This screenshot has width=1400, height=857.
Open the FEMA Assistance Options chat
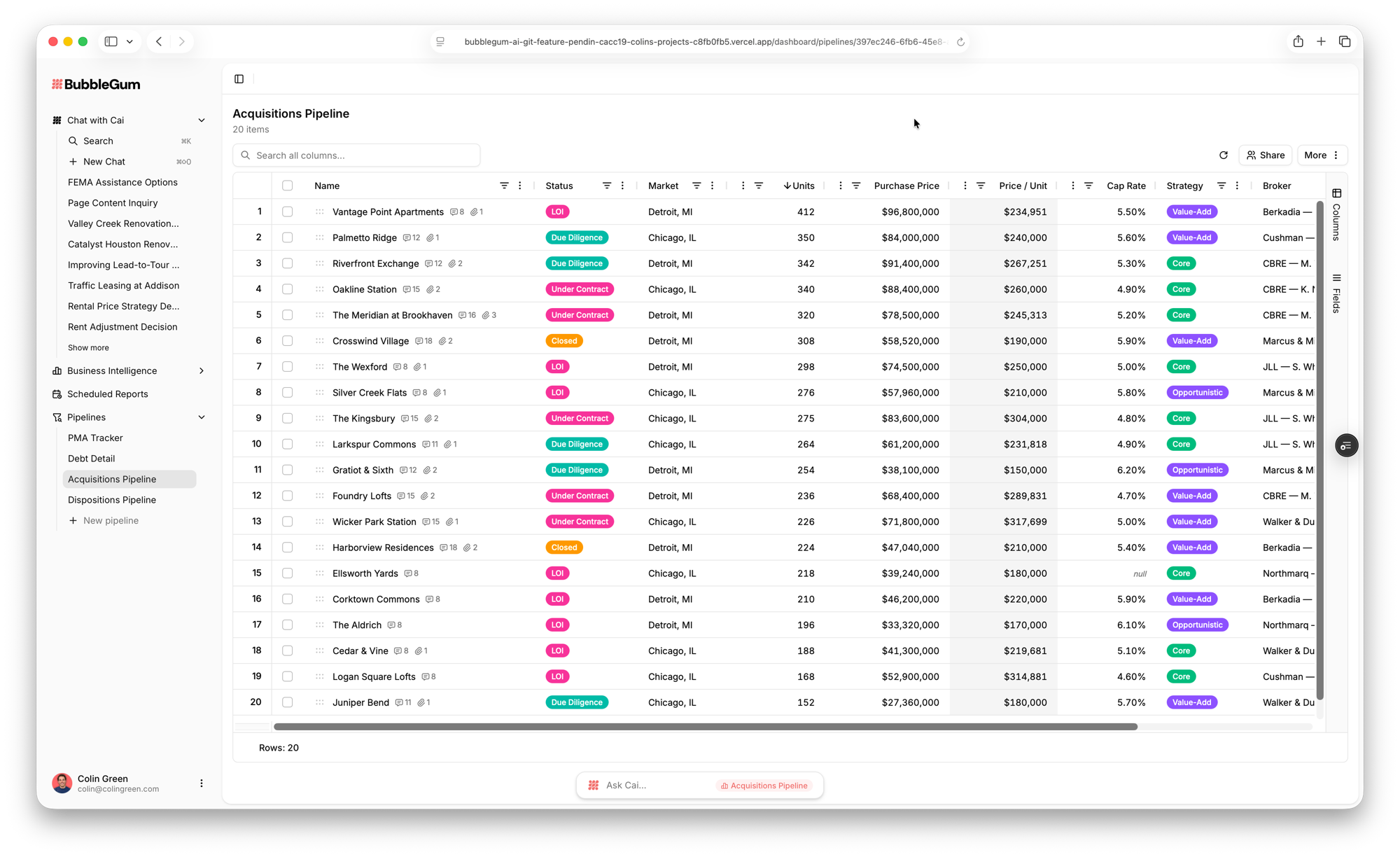(122, 182)
